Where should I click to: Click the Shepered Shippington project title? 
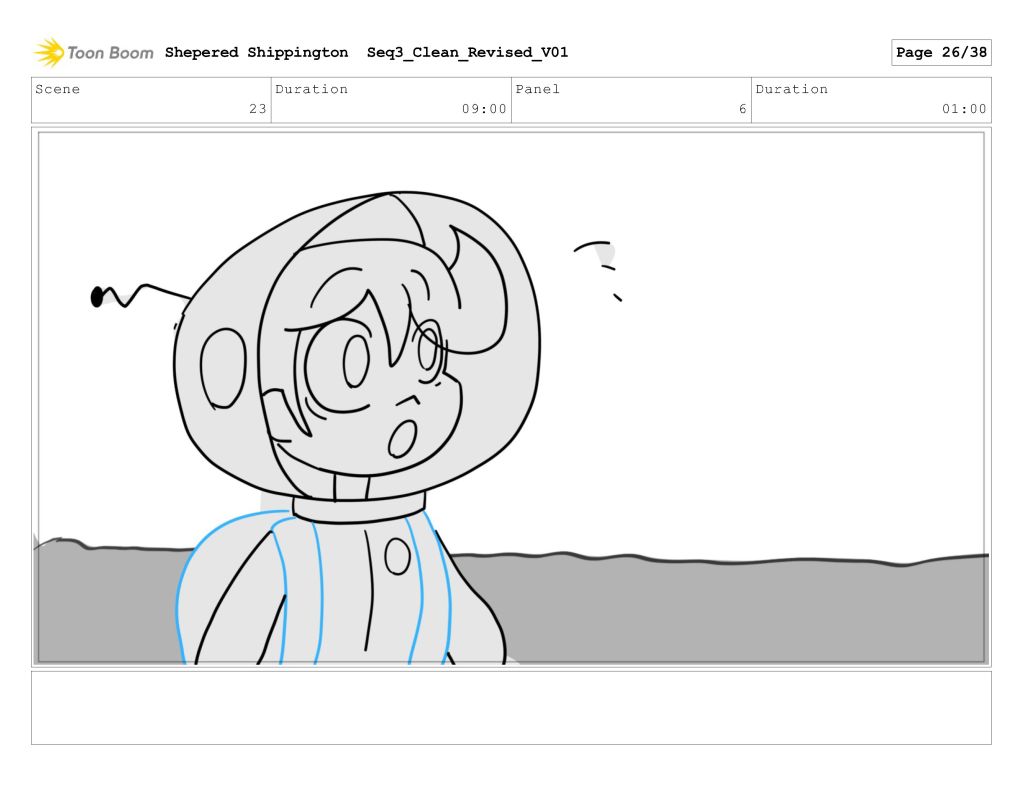(256, 52)
